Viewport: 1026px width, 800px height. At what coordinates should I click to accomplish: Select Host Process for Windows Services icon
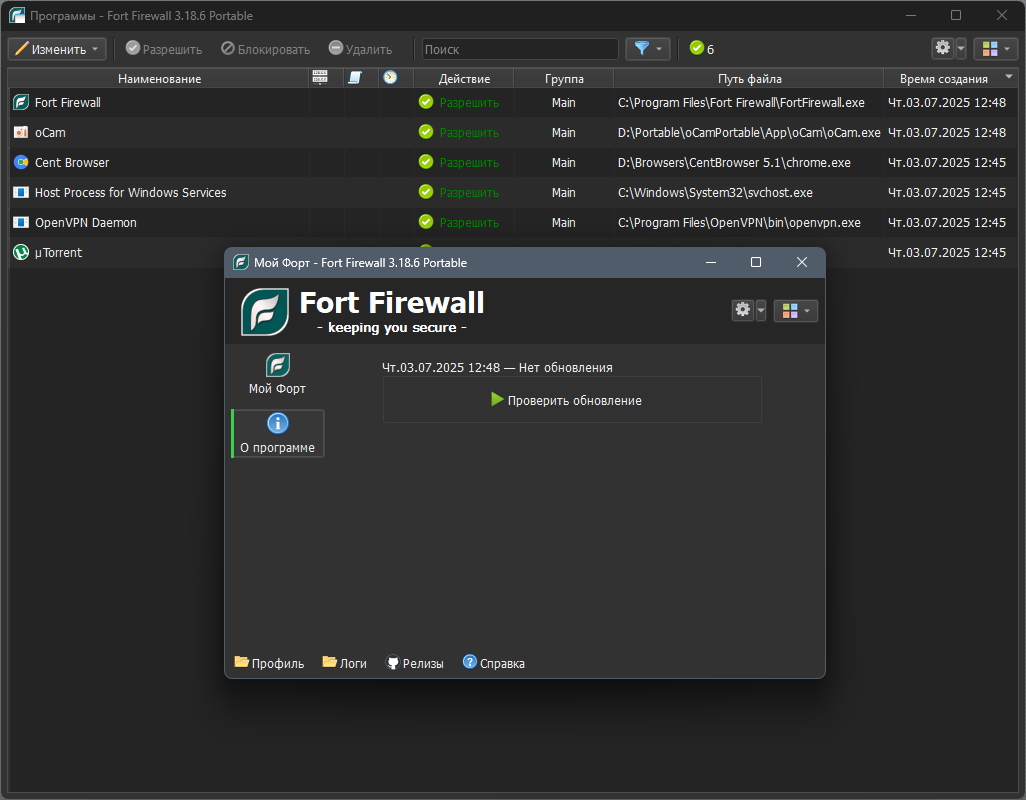(21, 192)
